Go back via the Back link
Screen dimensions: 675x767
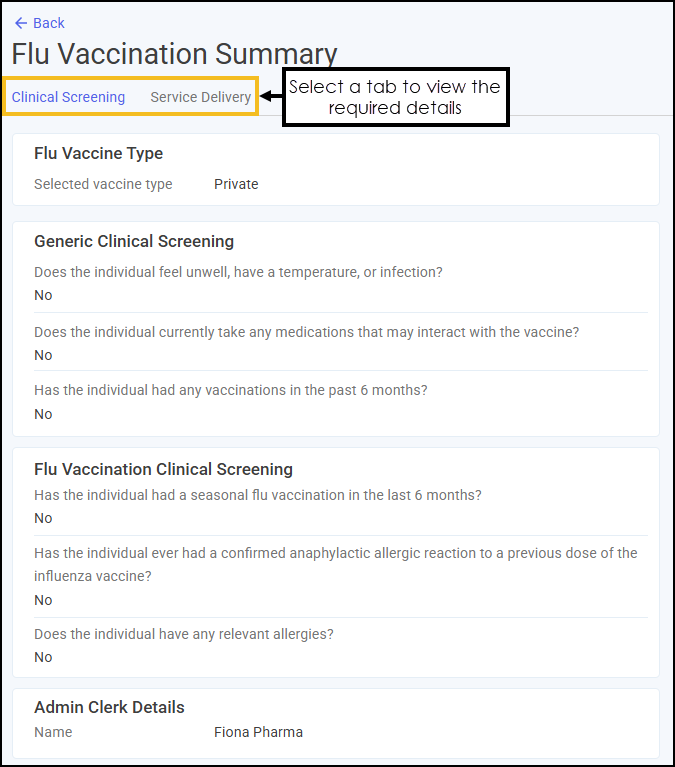click(x=40, y=23)
